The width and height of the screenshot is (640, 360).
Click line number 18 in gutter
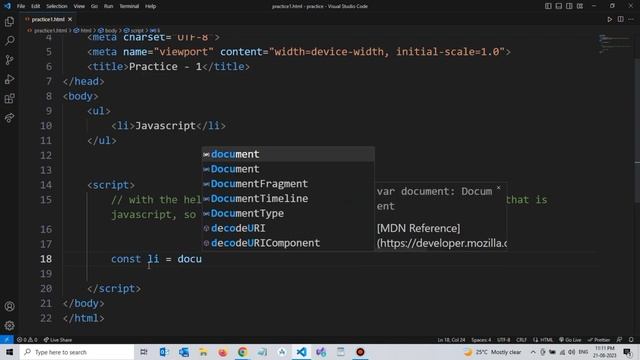(46, 259)
